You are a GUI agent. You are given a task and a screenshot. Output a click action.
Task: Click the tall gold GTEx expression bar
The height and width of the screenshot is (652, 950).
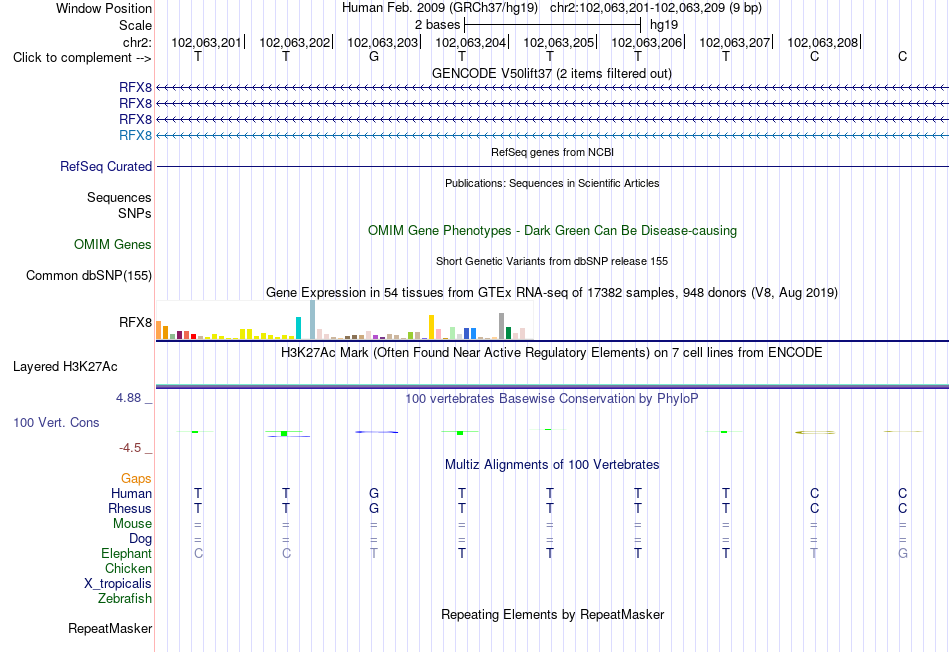click(431, 327)
